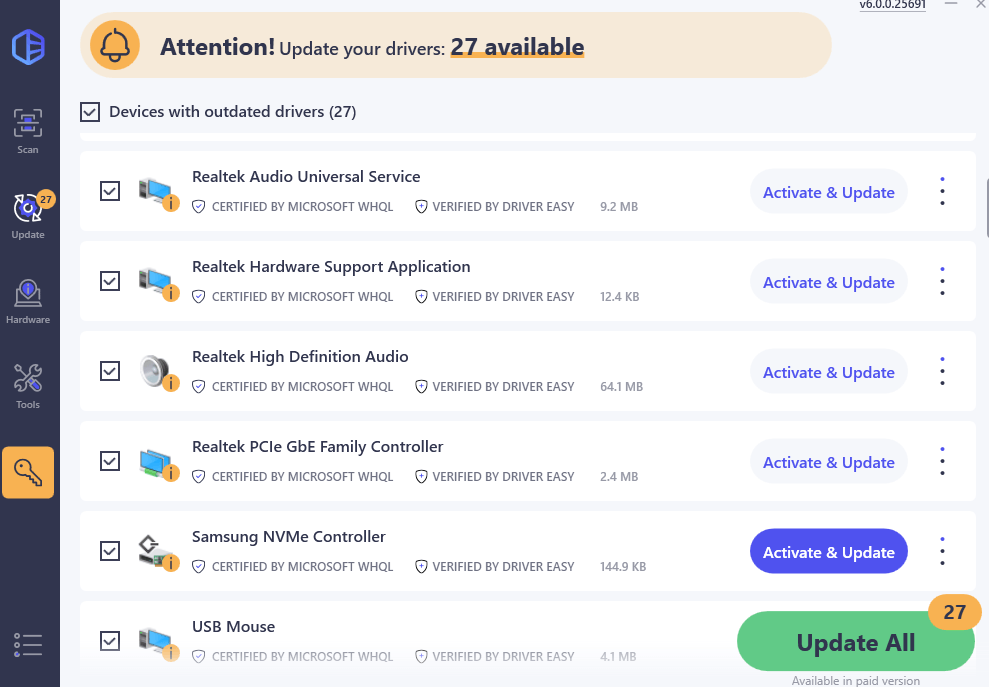Image resolution: width=989 pixels, height=687 pixels.
Task: Open the Hardware section in sidebar
Action: (28, 301)
